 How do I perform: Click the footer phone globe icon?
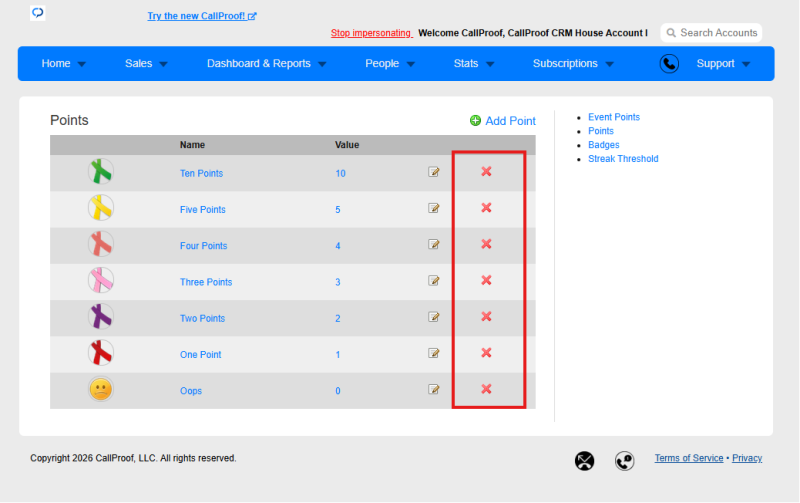(x=624, y=461)
